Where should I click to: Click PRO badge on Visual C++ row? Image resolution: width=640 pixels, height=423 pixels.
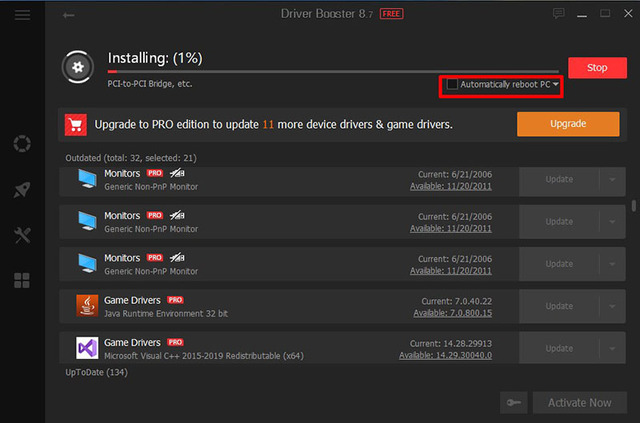pyautogui.click(x=175, y=342)
